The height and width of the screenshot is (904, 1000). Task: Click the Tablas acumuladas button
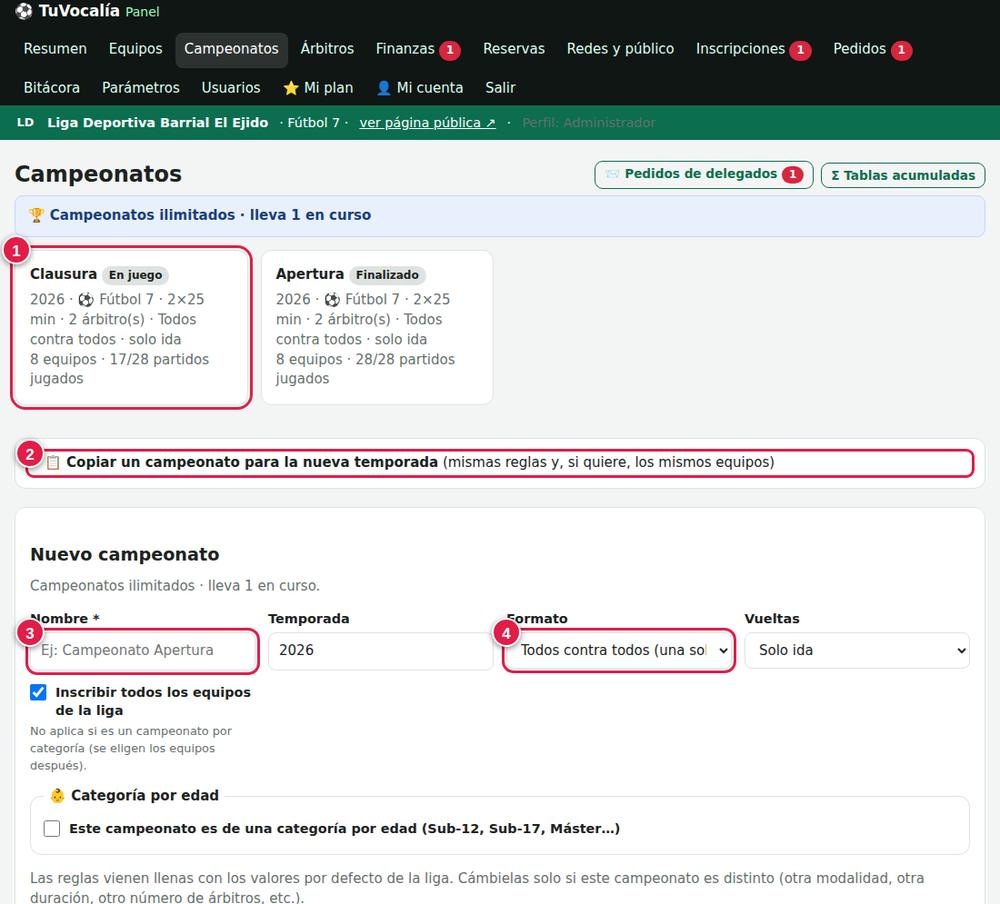[902, 175]
